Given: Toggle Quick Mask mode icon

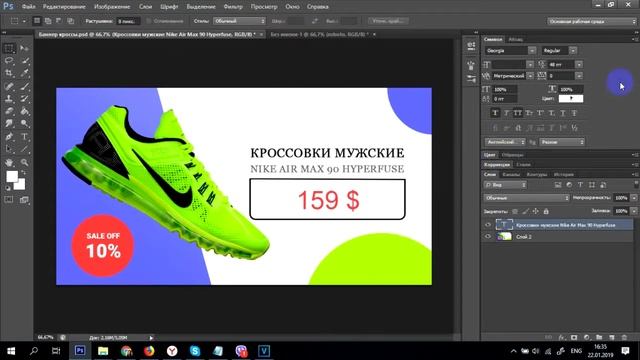Looking at the screenshot, I should 9,200.
